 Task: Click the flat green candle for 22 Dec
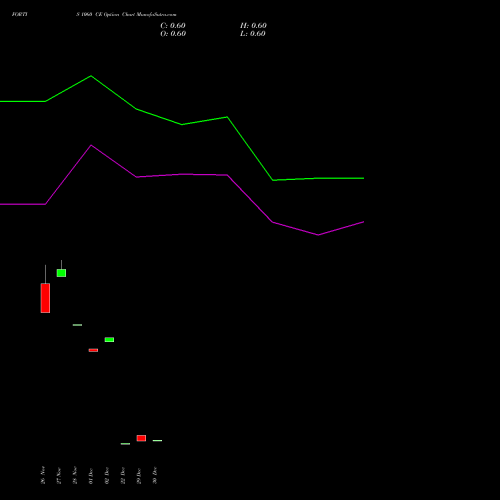[125, 444]
